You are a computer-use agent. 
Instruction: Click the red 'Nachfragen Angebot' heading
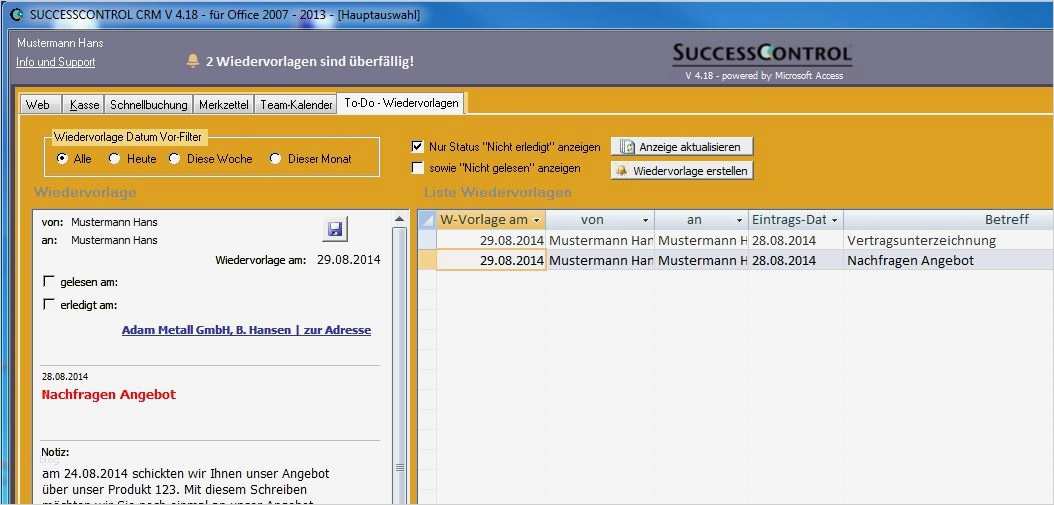pos(109,395)
